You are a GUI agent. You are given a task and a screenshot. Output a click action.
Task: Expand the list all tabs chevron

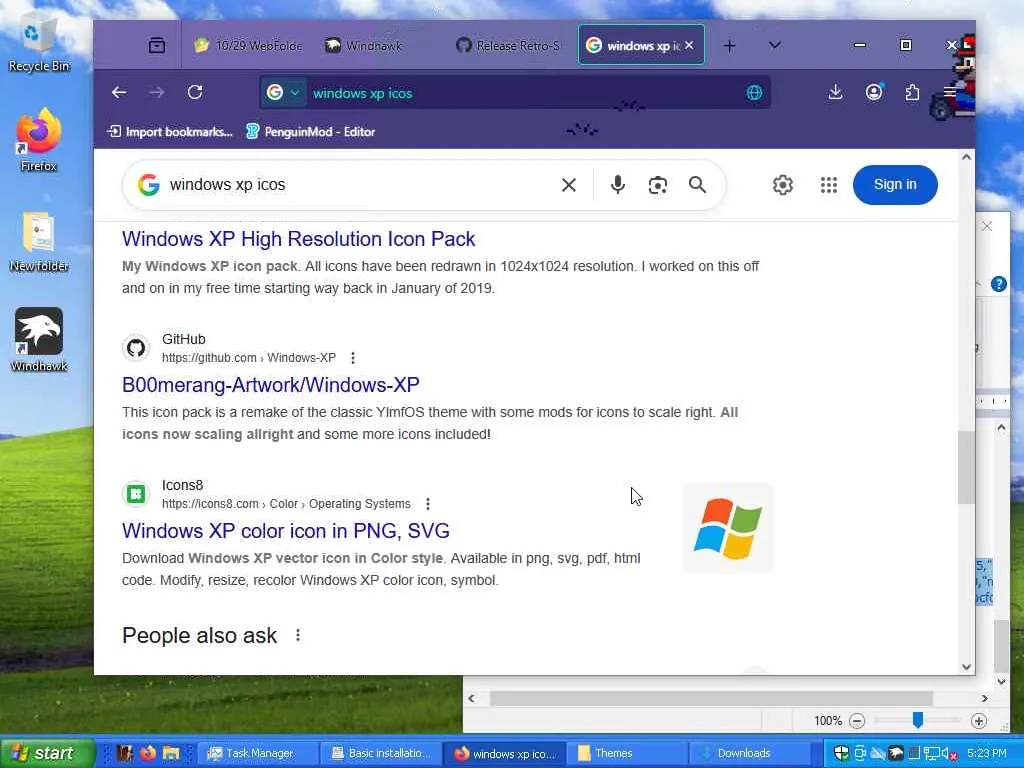(x=775, y=45)
